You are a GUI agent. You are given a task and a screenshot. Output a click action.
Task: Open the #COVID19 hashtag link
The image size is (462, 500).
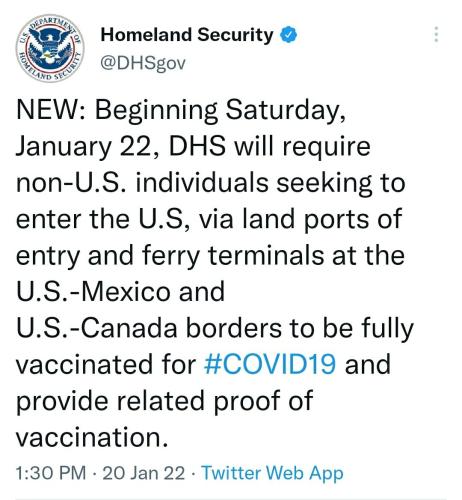click(270, 364)
